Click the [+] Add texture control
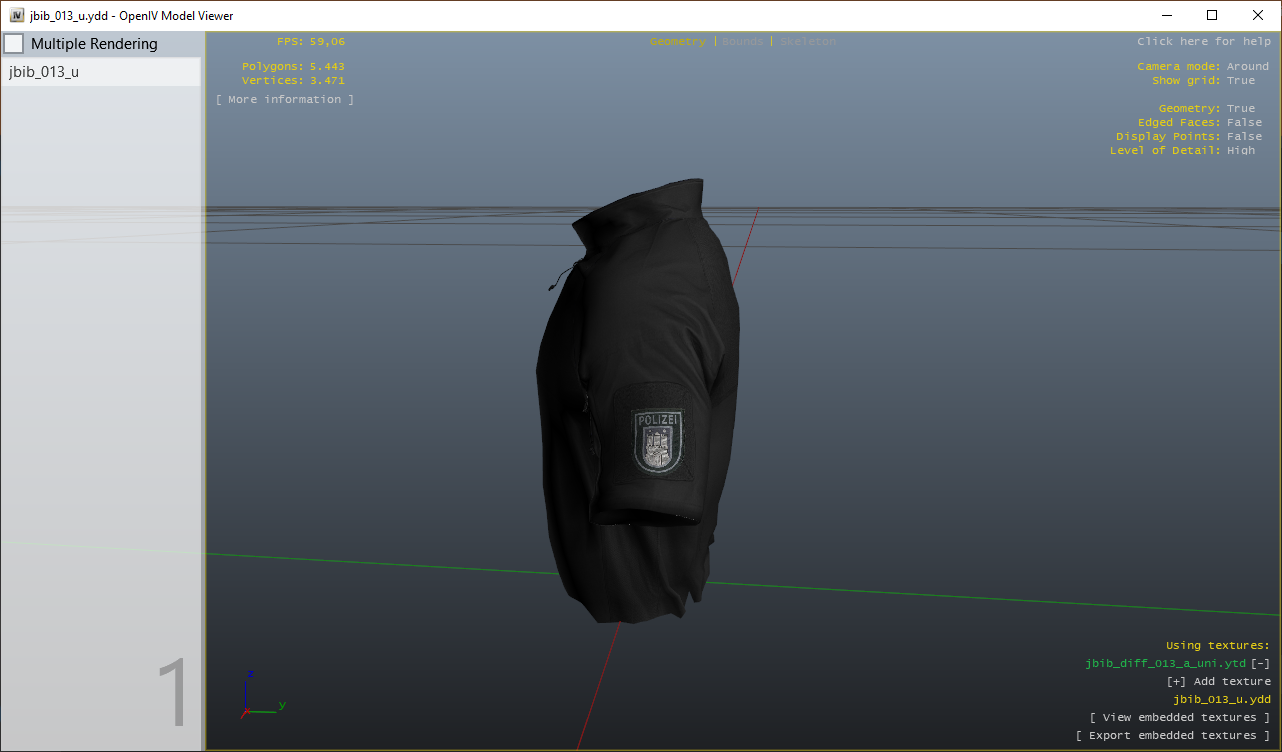1282x752 pixels. pyautogui.click(x=1219, y=682)
